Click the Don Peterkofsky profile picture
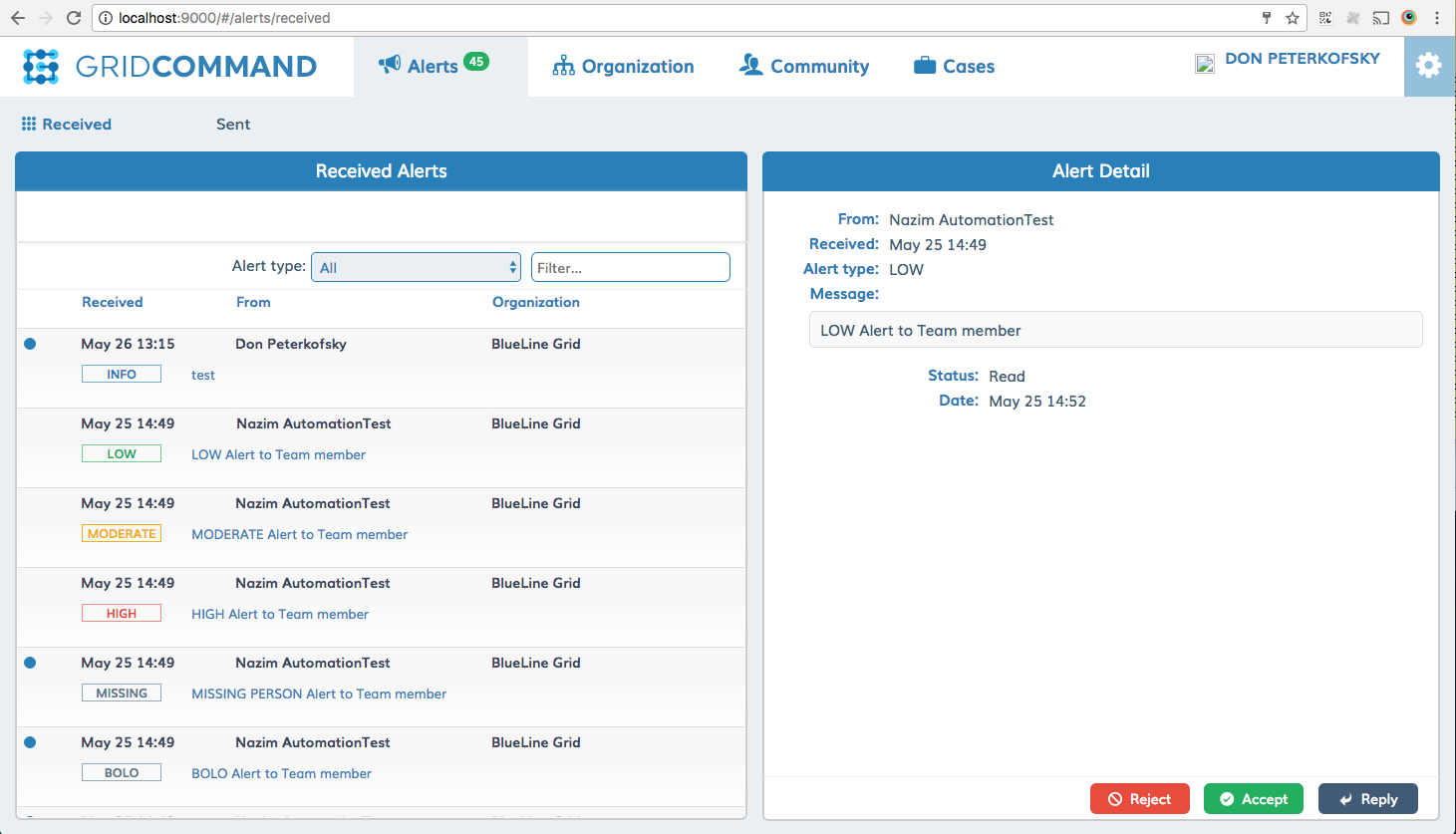This screenshot has height=834, width=1456. point(1205,64)
